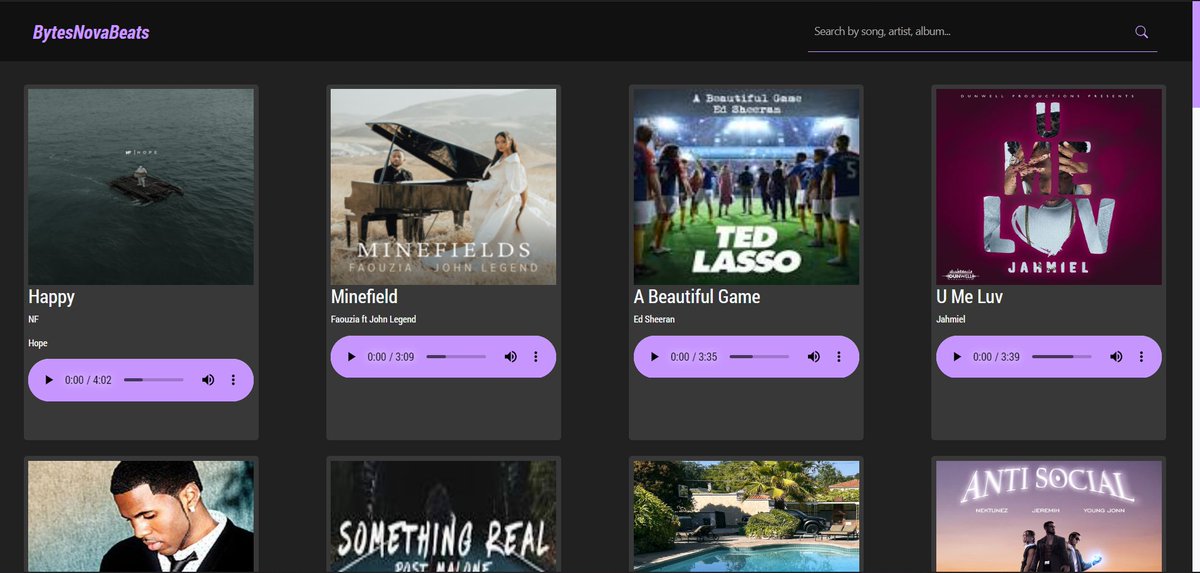1200x573 pixels.
Task: Open the Anti Social cover art
Action: (1050, 517)
